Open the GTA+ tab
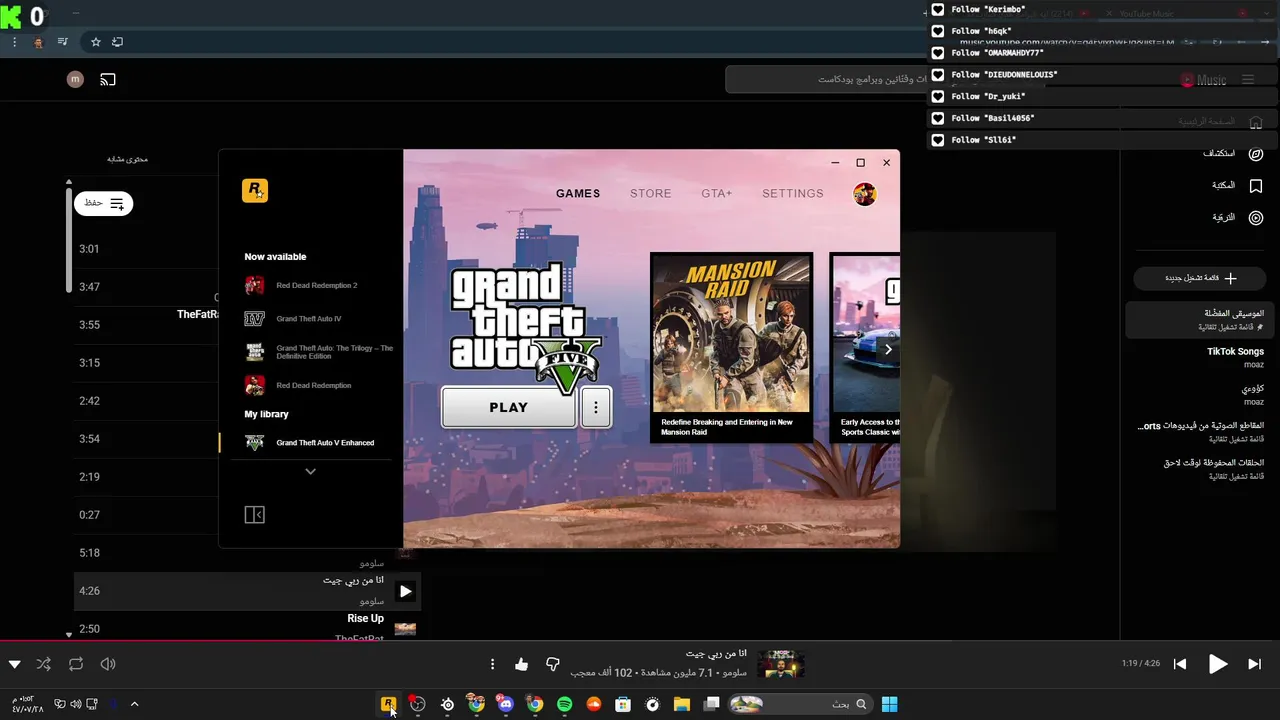This screenshot has width=1280, height=720. click(717, 193)
